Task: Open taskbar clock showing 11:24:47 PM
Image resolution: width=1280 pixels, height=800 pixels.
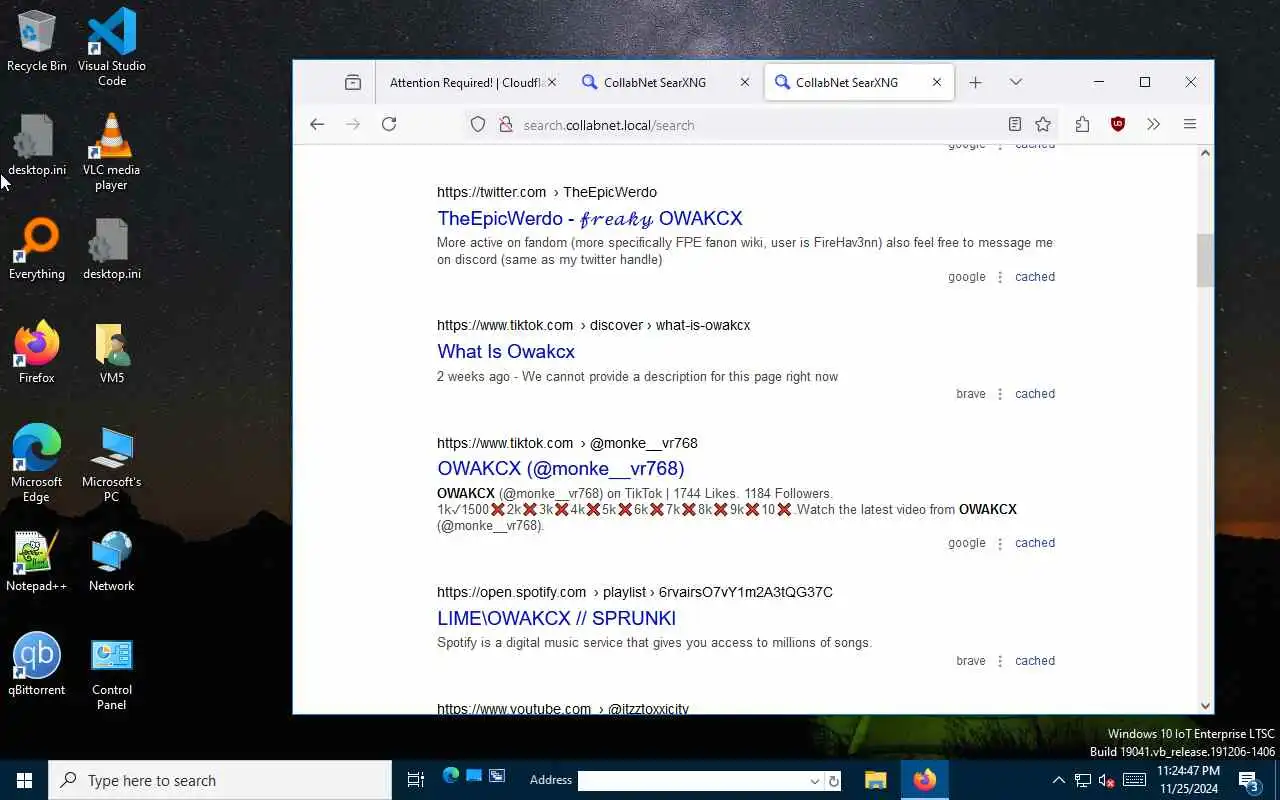Action: [1188, 780]
